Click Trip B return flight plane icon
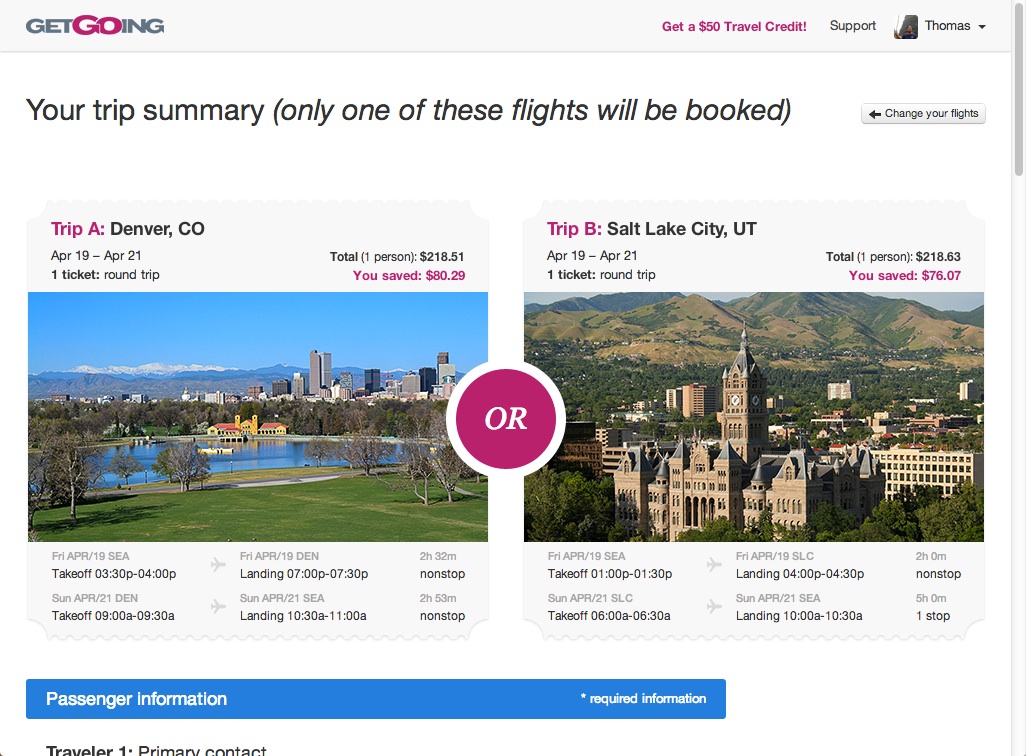This screenshot has height=756, width=1026. 714,607
